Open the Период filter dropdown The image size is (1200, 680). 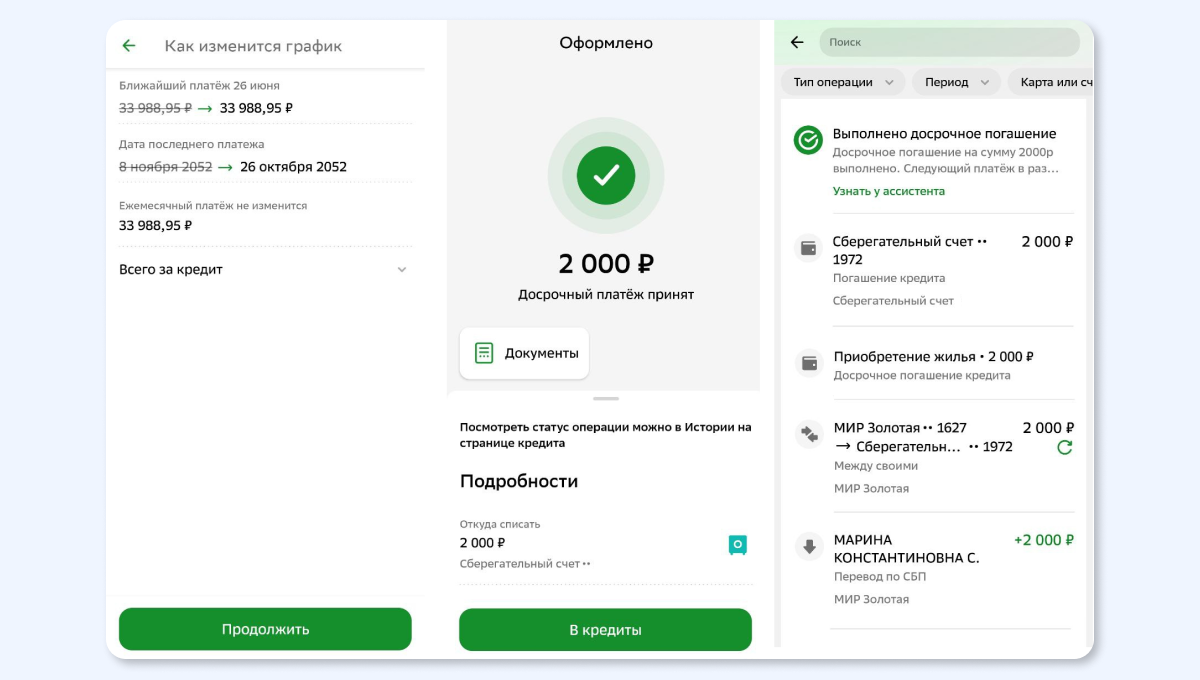pyautogui.click(x=957, y=82)
